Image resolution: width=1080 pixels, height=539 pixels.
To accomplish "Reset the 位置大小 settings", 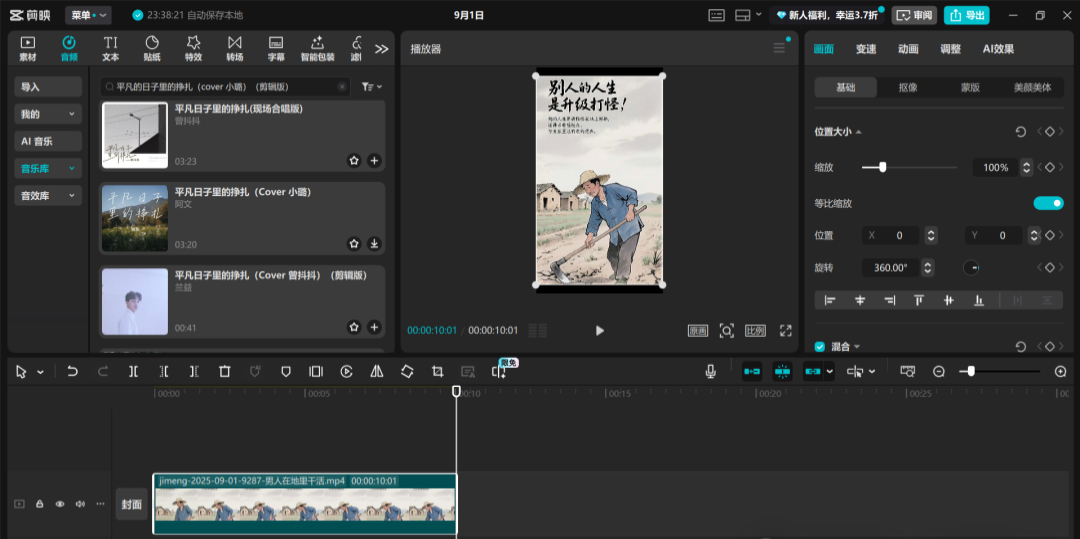I will pyautogui.click(x=1021, y=131).
